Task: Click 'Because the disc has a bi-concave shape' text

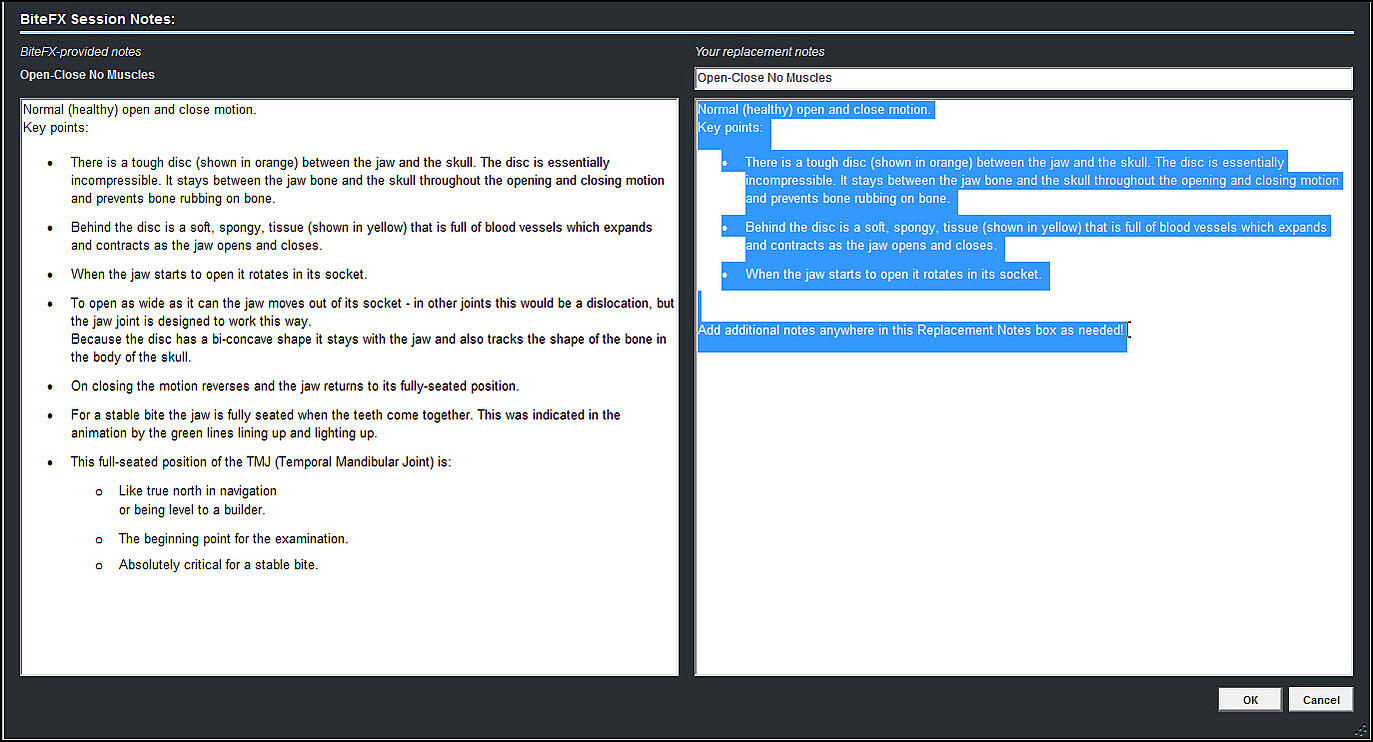Action: click(x=368, y=348)
